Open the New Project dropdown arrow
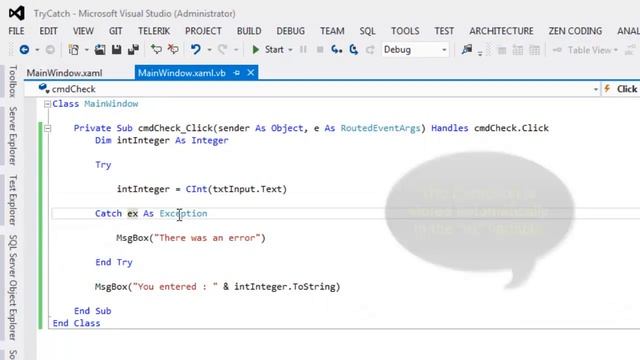 click(x=87, y=50)
